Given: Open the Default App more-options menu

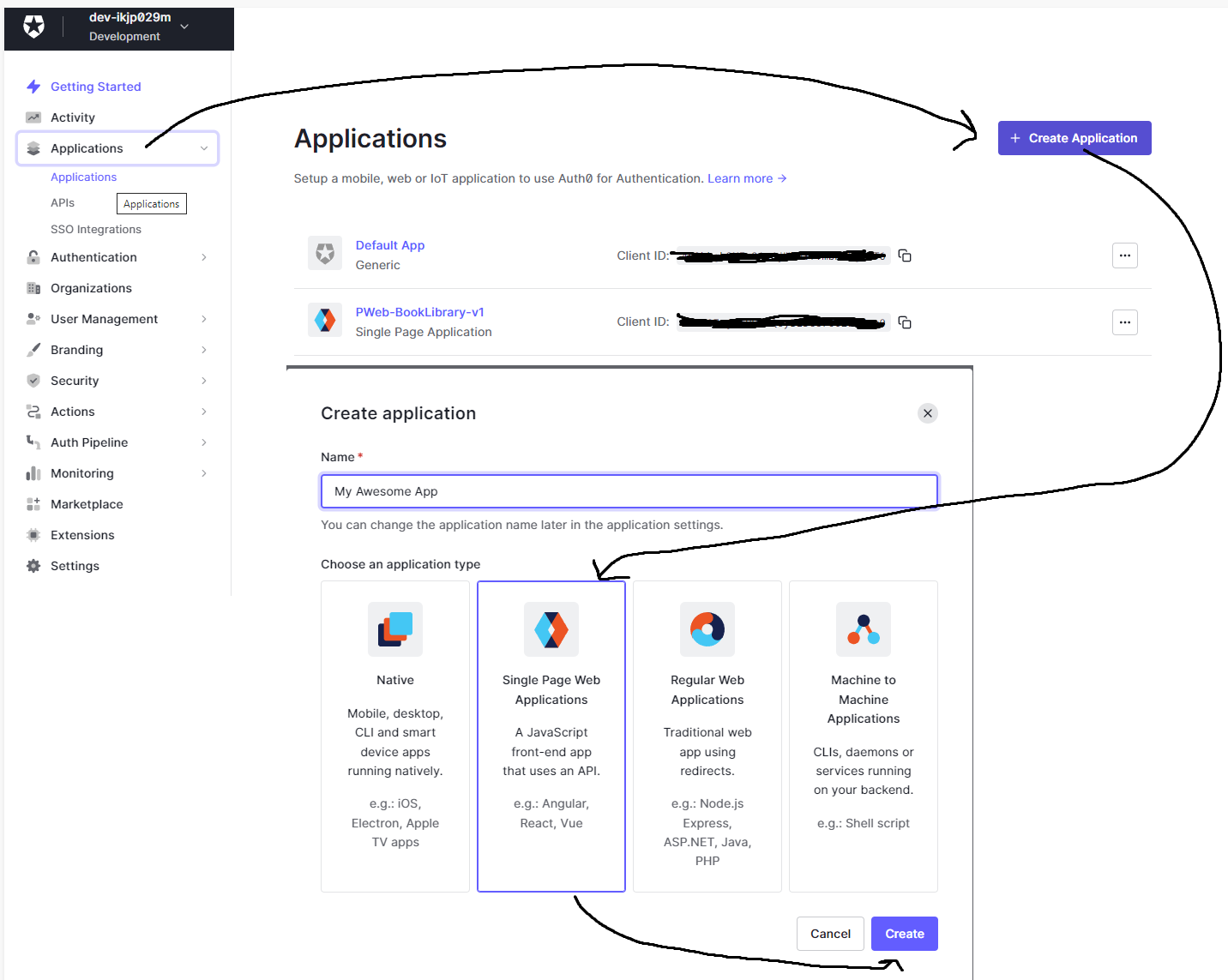Looking at the screenshot, I should coord(1124,256).
